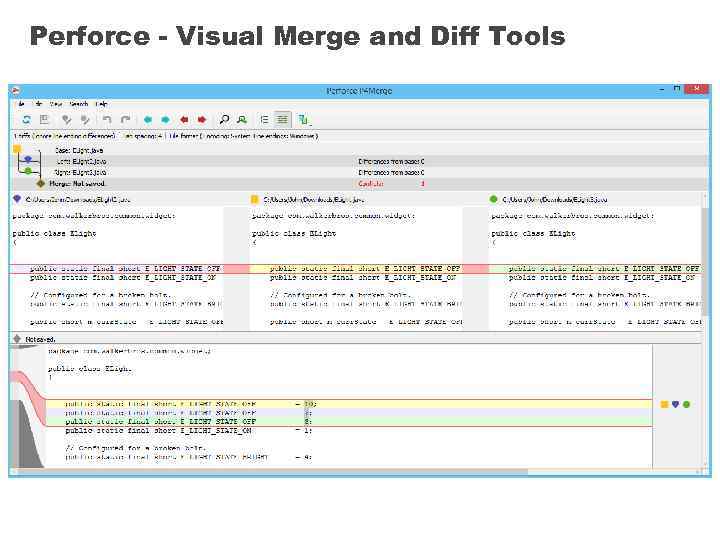
Task: Click the grey save-merge icon beside Refresh
Action: tap(44, 120)
